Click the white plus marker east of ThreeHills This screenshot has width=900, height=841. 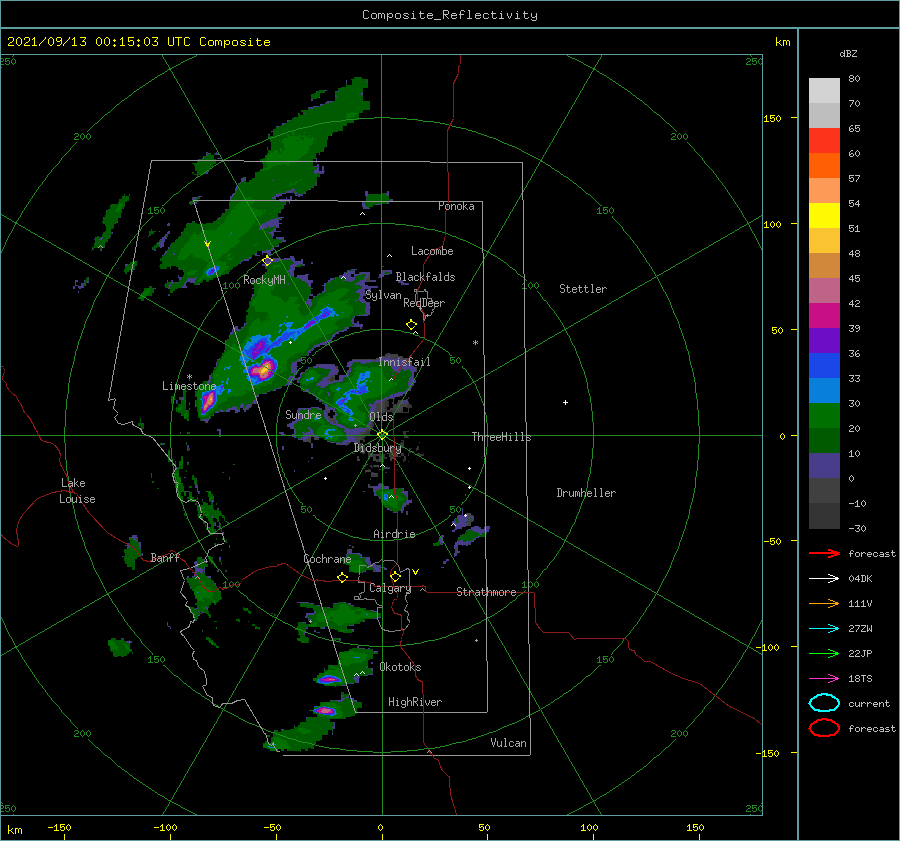pos(565,402)
